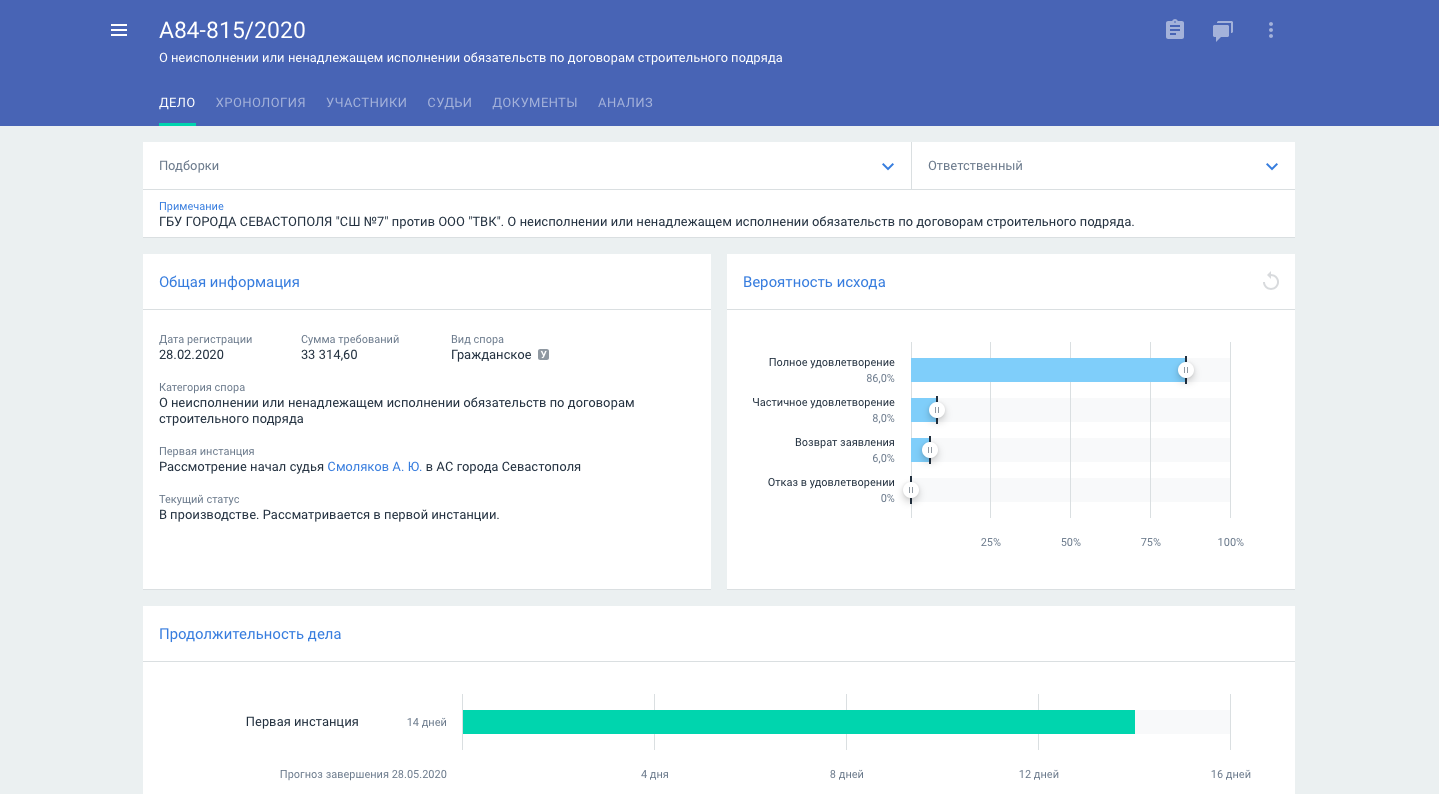
Task: Click the 14 дней duration label
Action: 427,722
